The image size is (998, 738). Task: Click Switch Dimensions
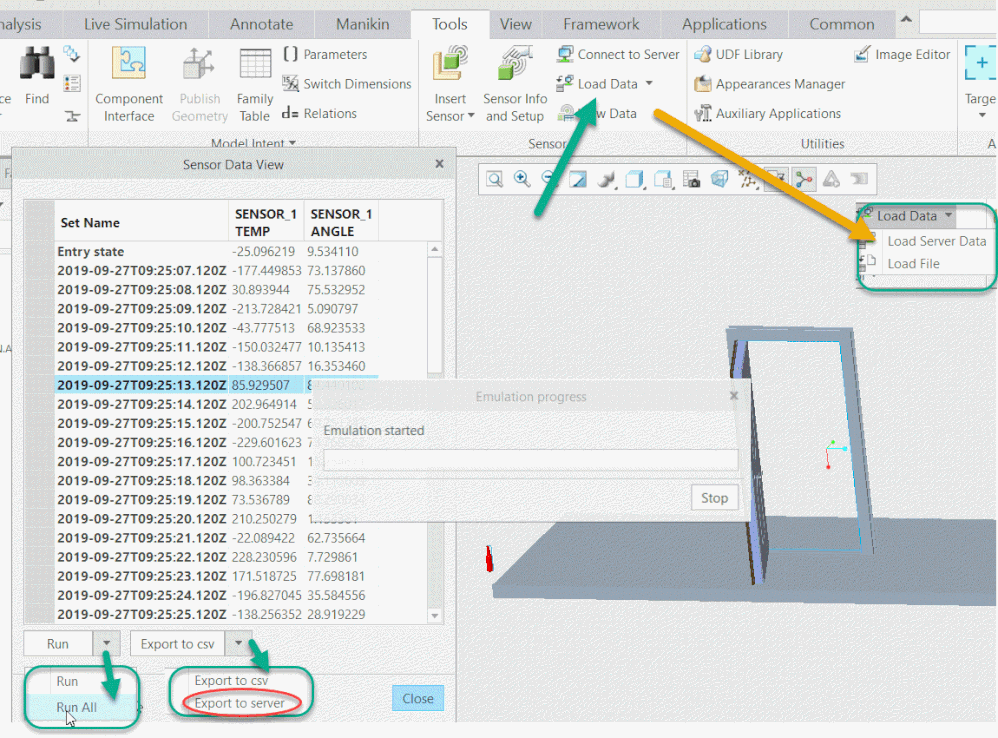tap(347, 84)
